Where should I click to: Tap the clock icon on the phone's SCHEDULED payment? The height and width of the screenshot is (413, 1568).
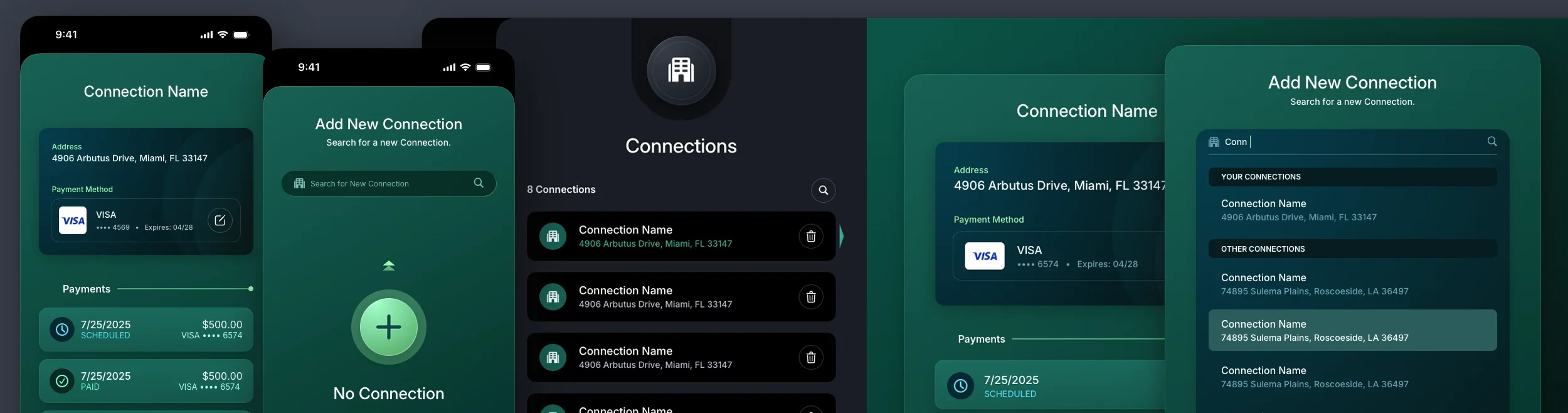click(x=62, y=330)
